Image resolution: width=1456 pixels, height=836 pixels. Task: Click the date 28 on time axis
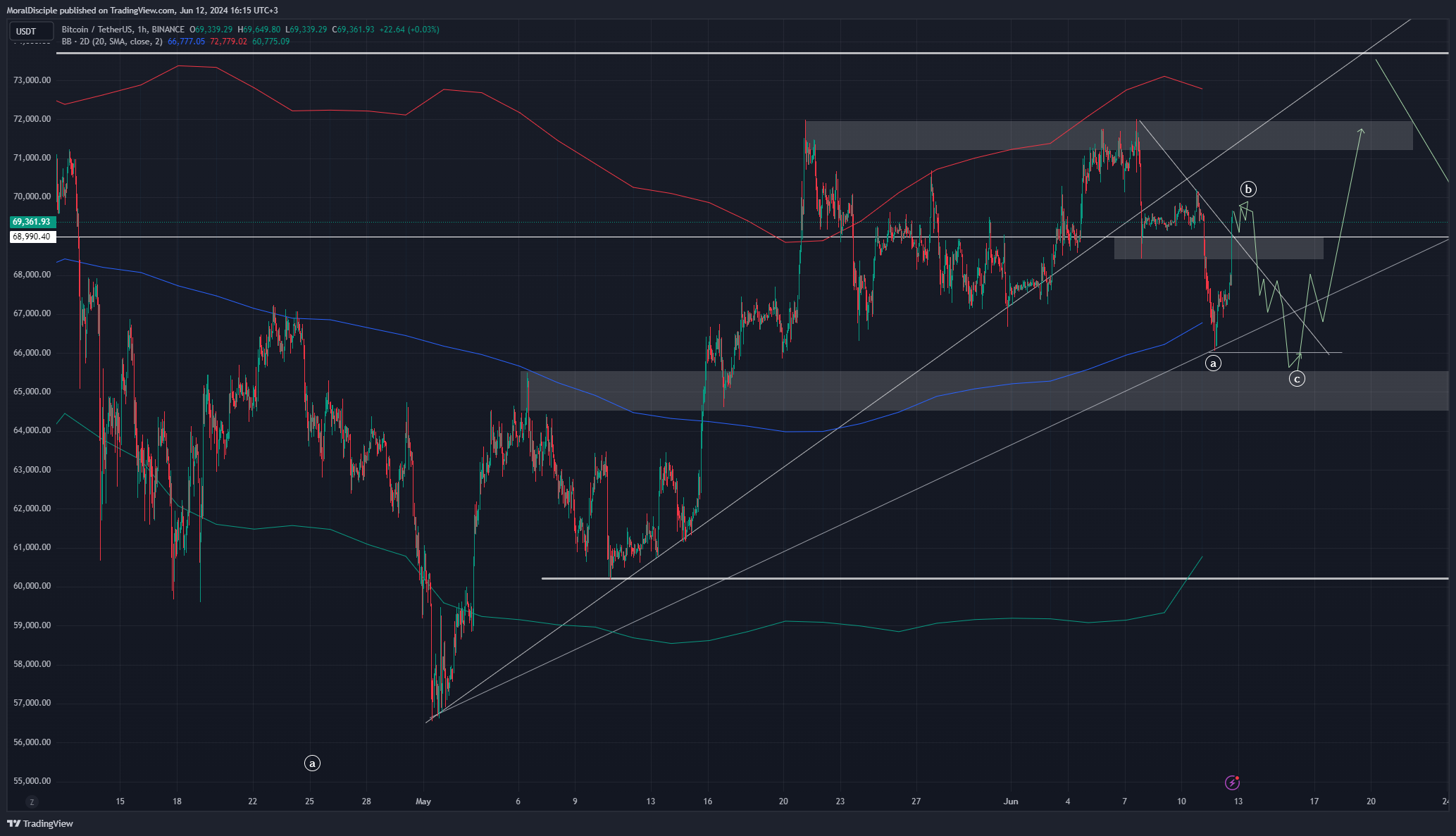pyautogui.click(x=366, y=801)
